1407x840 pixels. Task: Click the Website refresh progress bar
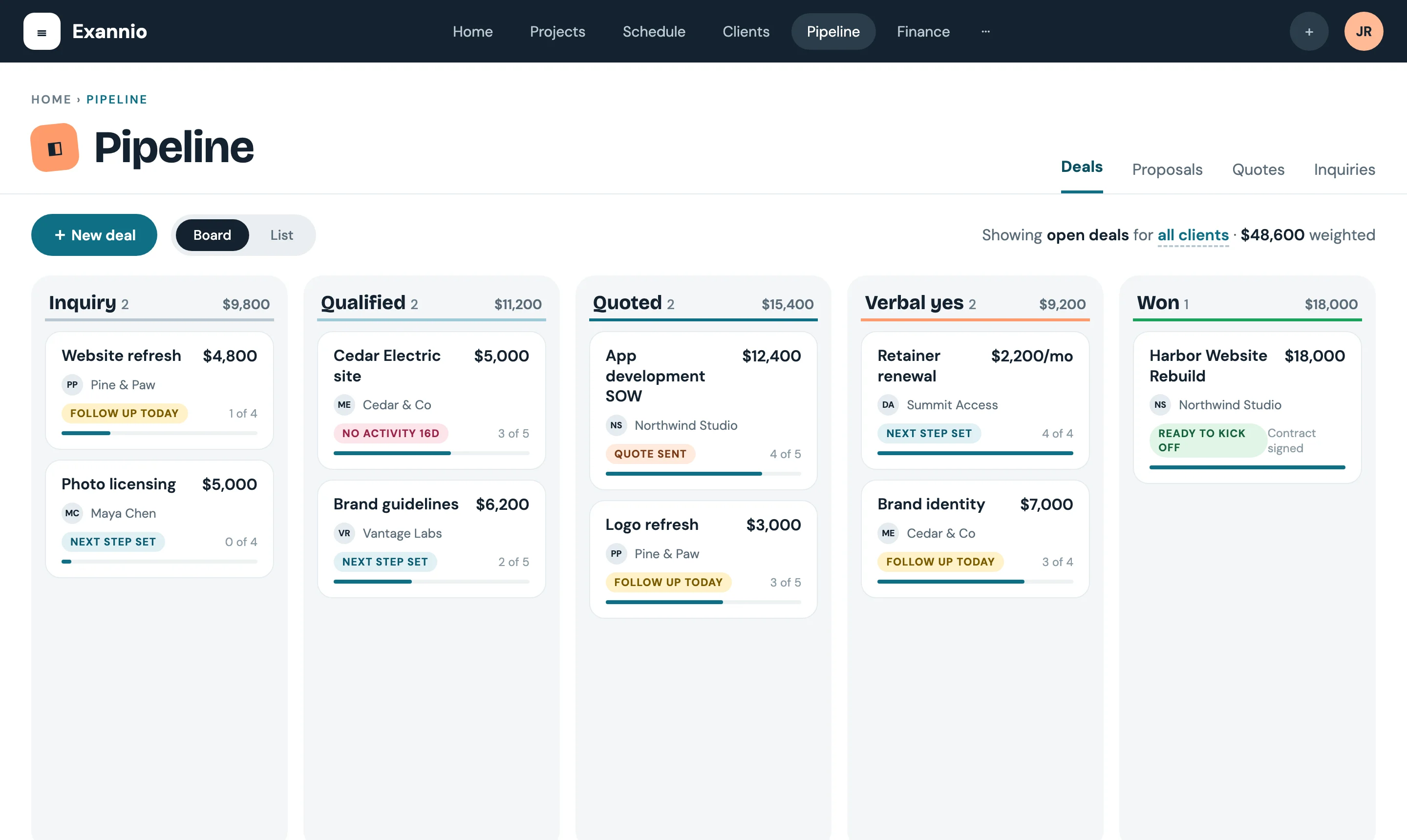tap(159, 434)
